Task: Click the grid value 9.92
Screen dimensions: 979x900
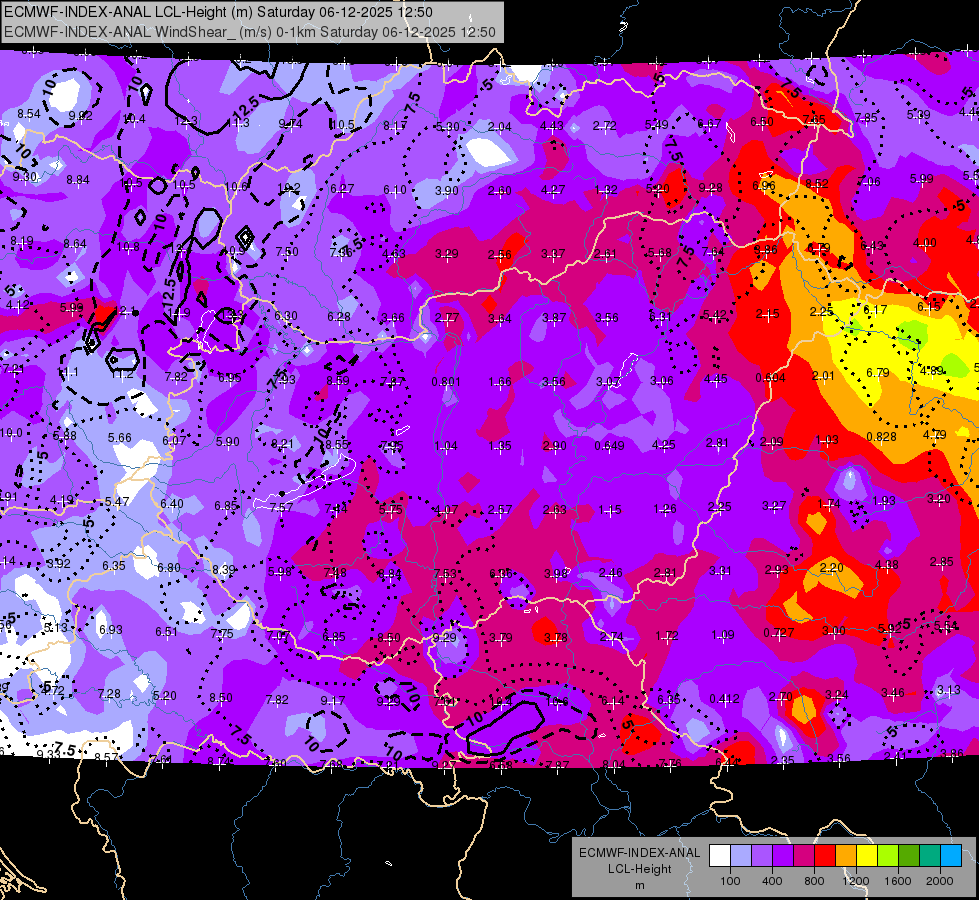Action: click(81, 116)
